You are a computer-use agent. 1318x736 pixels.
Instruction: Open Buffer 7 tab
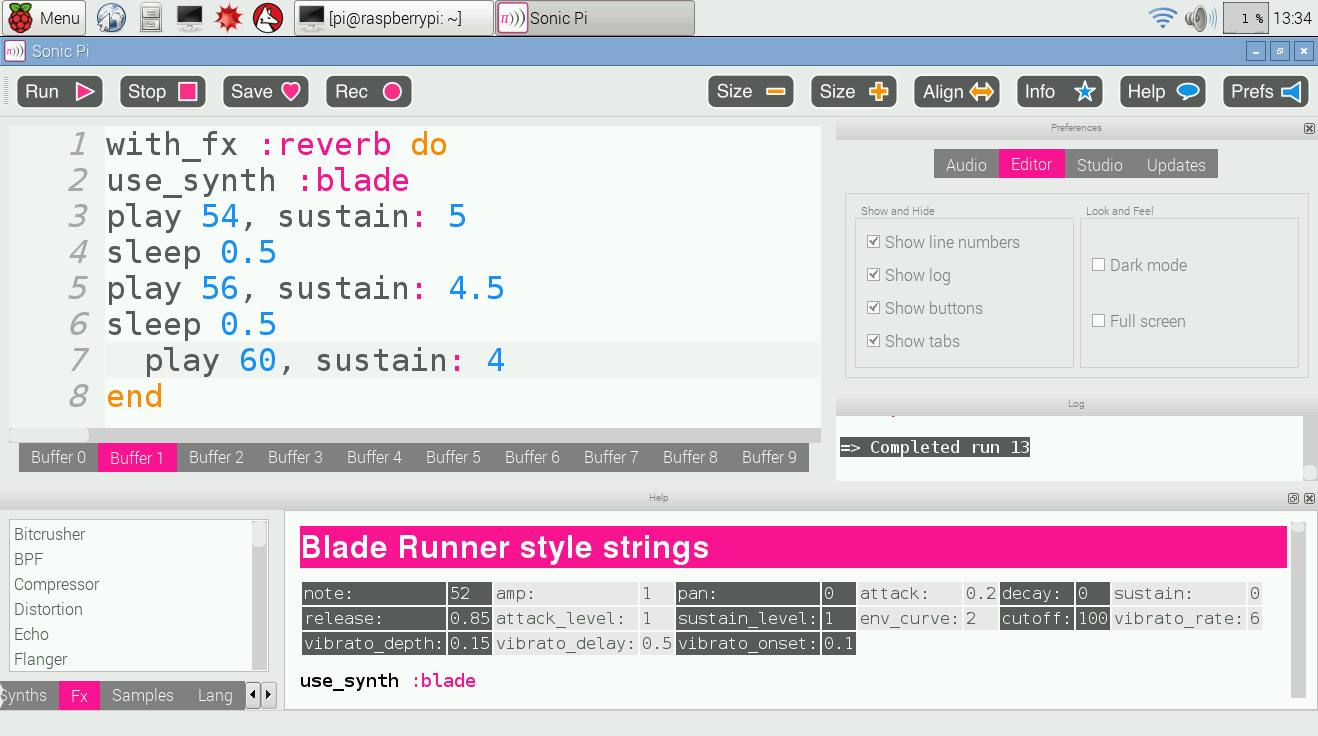pos(611,457)
